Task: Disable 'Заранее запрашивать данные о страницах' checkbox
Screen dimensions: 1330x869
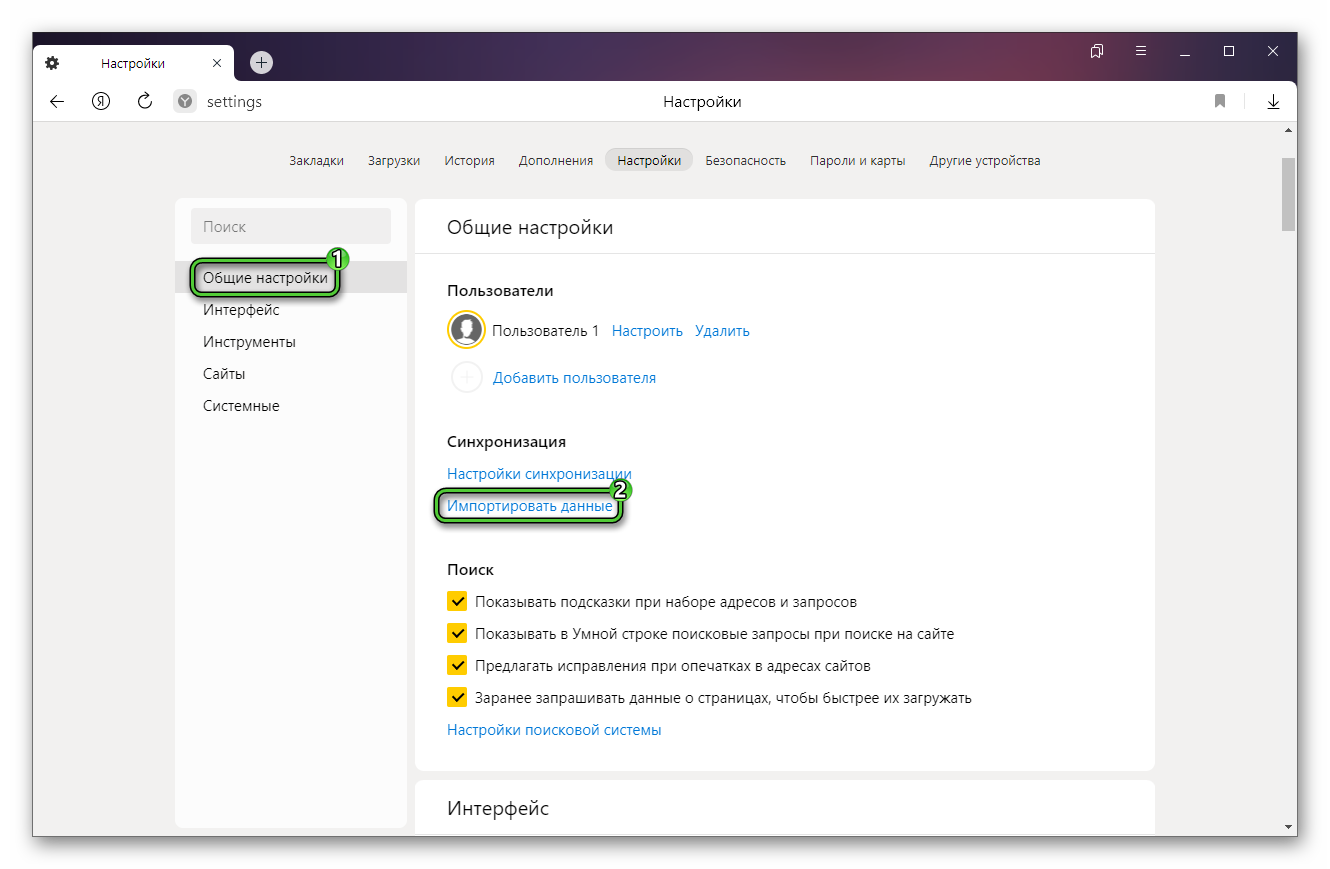Action: [x=457, y=698]
